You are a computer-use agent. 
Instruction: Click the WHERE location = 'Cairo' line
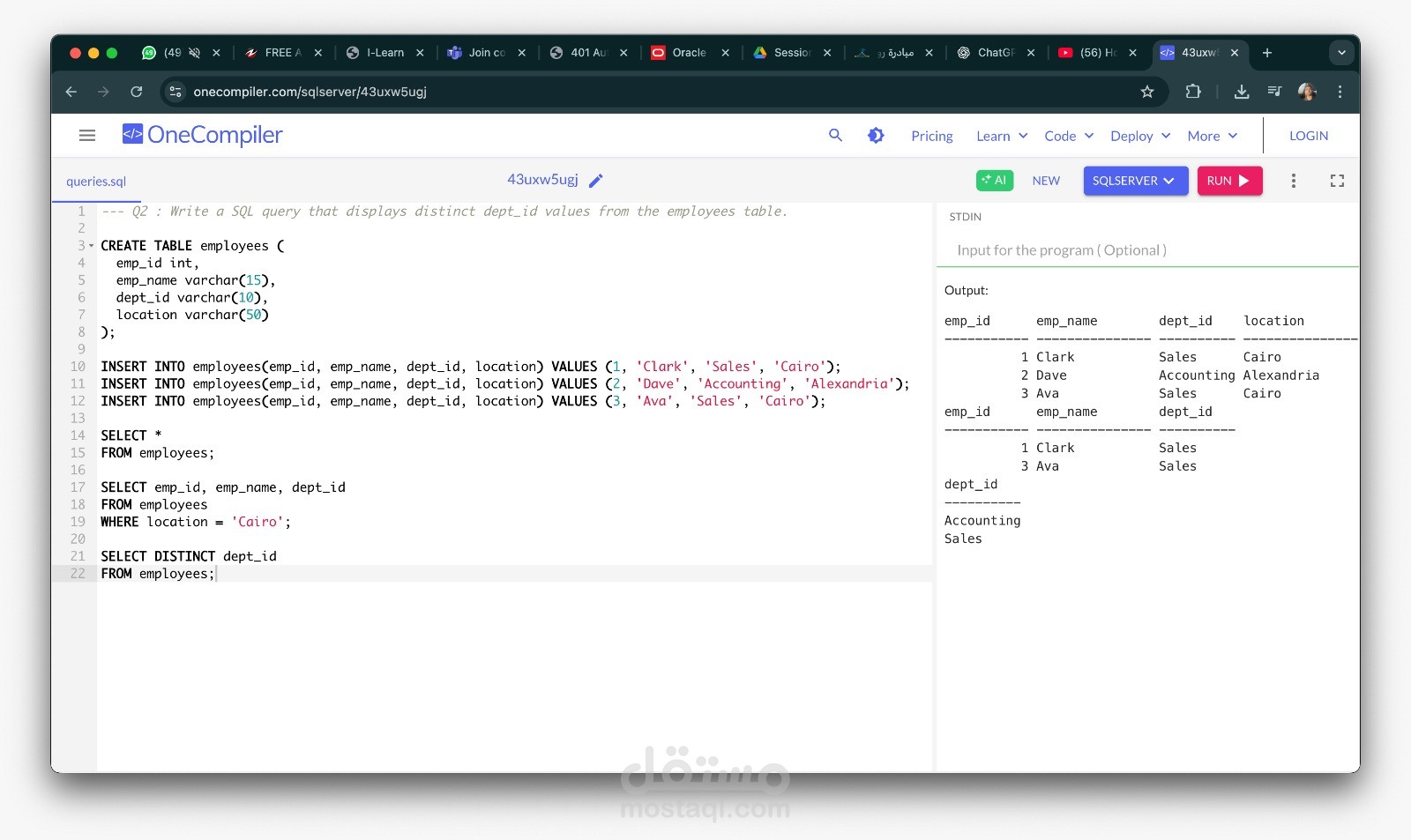tap(196, 522)
